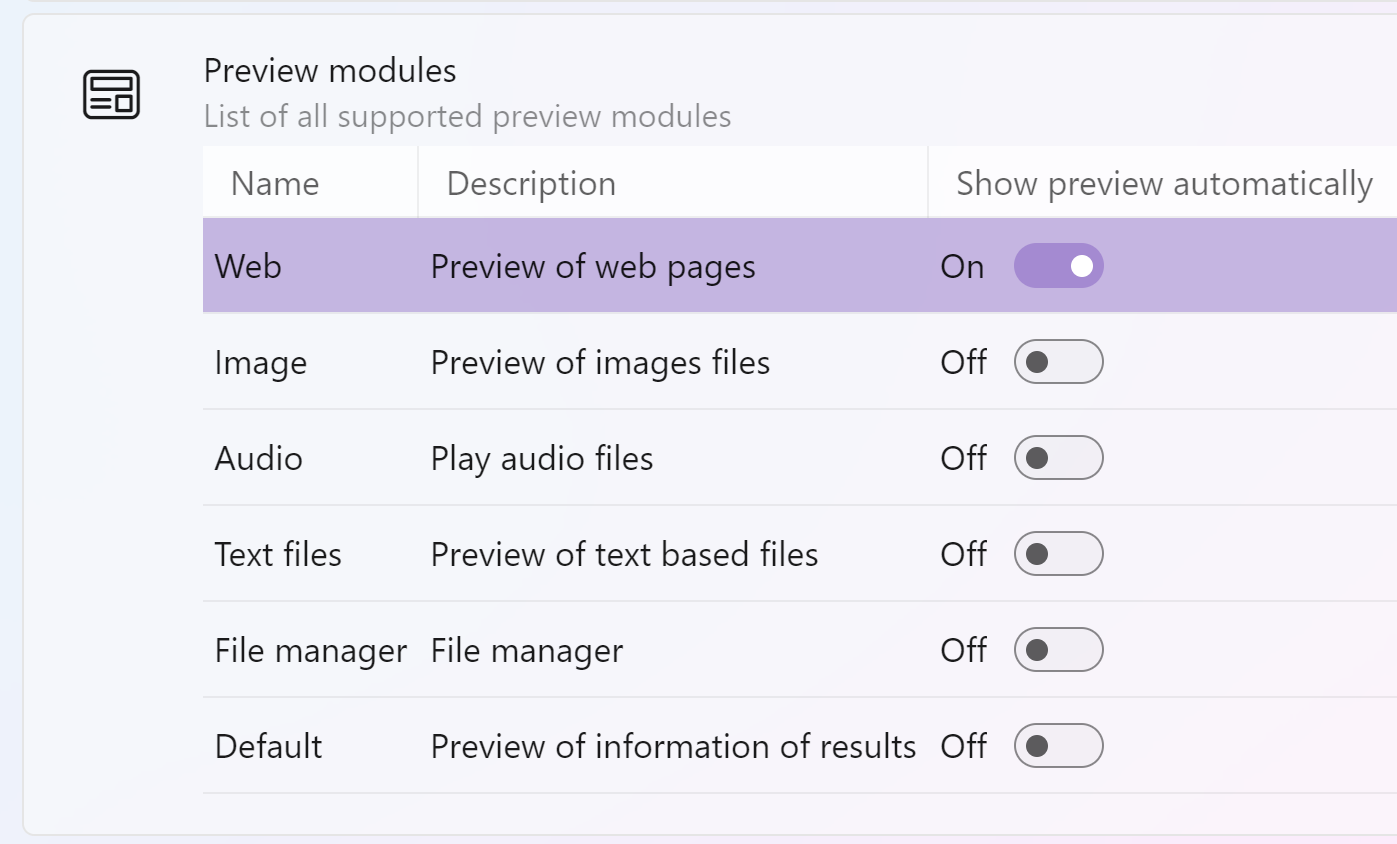Click the highlighted Web module row

[245, 265]
